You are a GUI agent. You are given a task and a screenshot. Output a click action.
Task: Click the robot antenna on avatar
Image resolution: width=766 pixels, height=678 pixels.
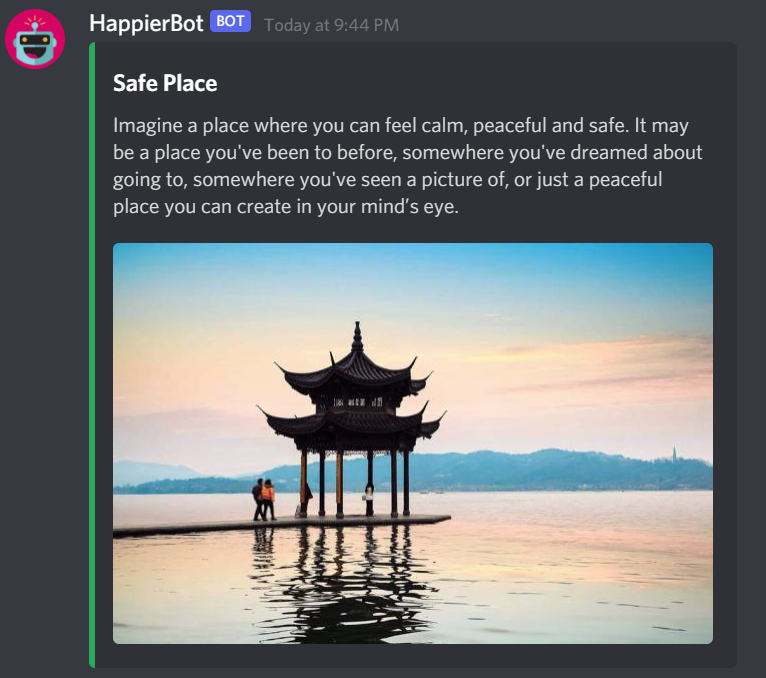pyautogui.click(x=35, y=23)
